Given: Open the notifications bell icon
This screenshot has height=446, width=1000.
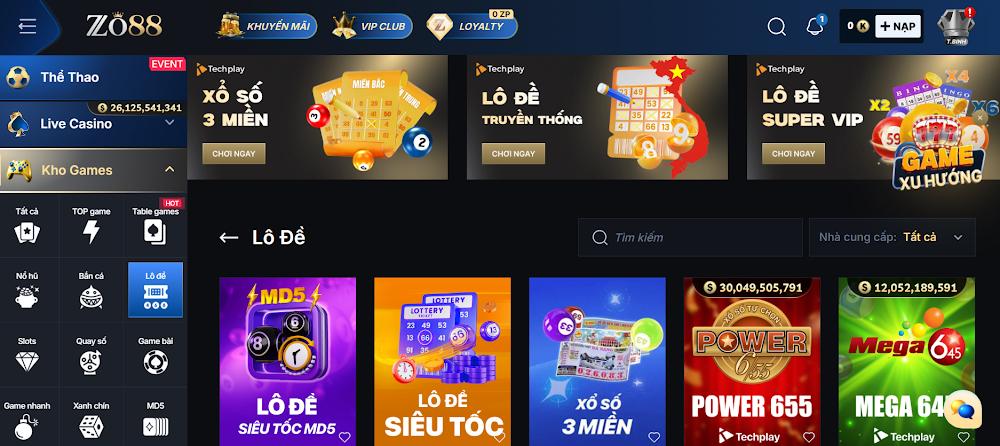Looking at the screenshot, I should point(814,27).
